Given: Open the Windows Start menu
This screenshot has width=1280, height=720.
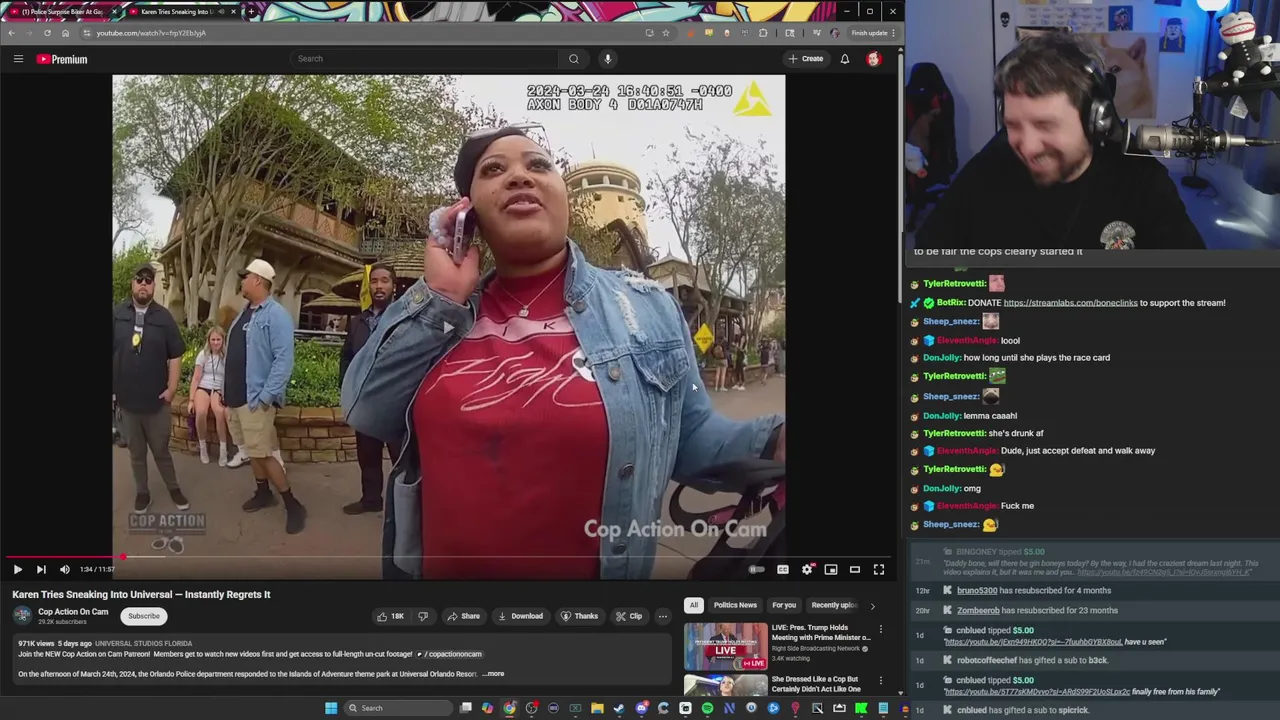Looking at the screenshot, I should pyautogui.click(x=331, y=708).
